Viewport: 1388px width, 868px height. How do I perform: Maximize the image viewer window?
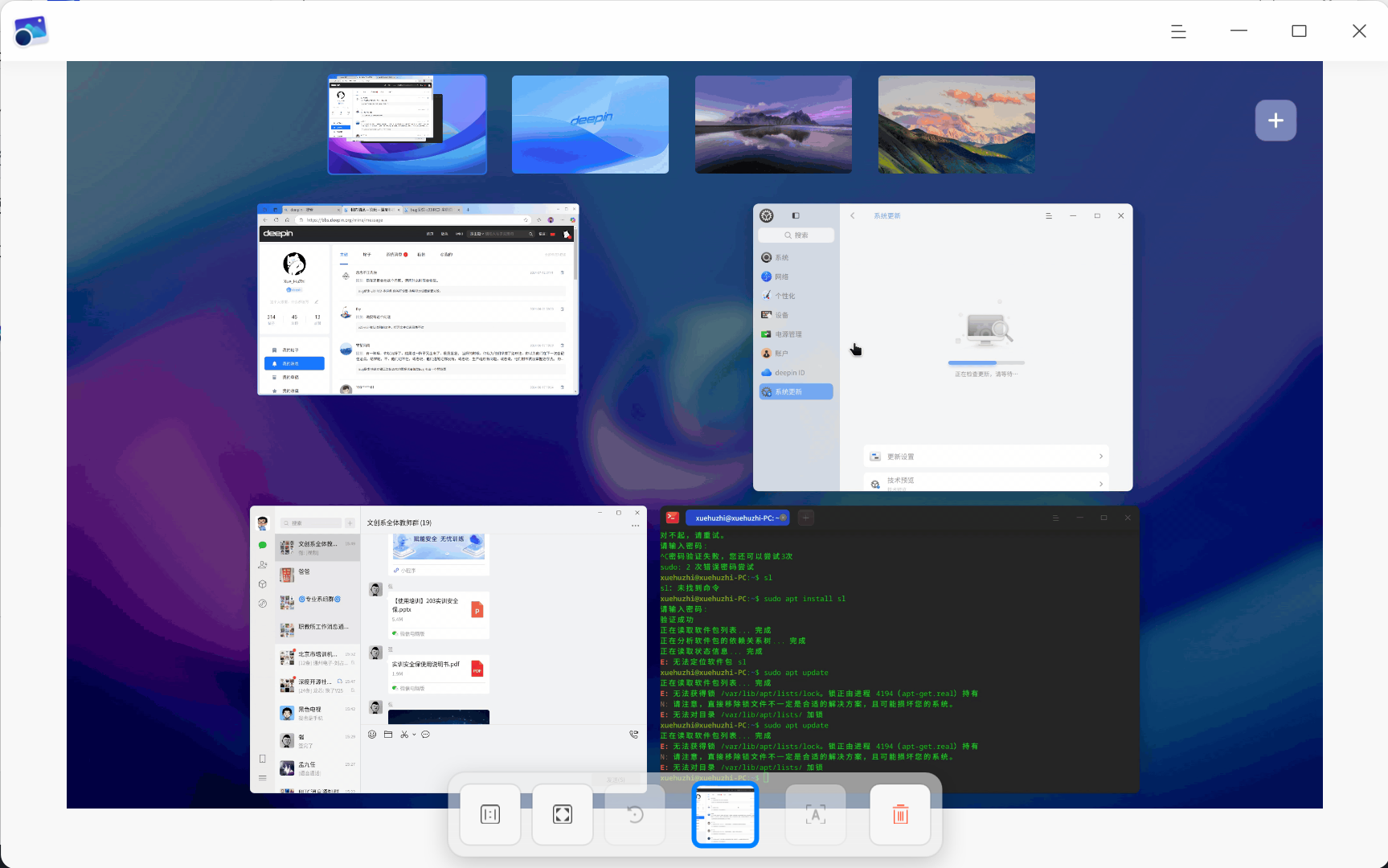point(1299,31)
